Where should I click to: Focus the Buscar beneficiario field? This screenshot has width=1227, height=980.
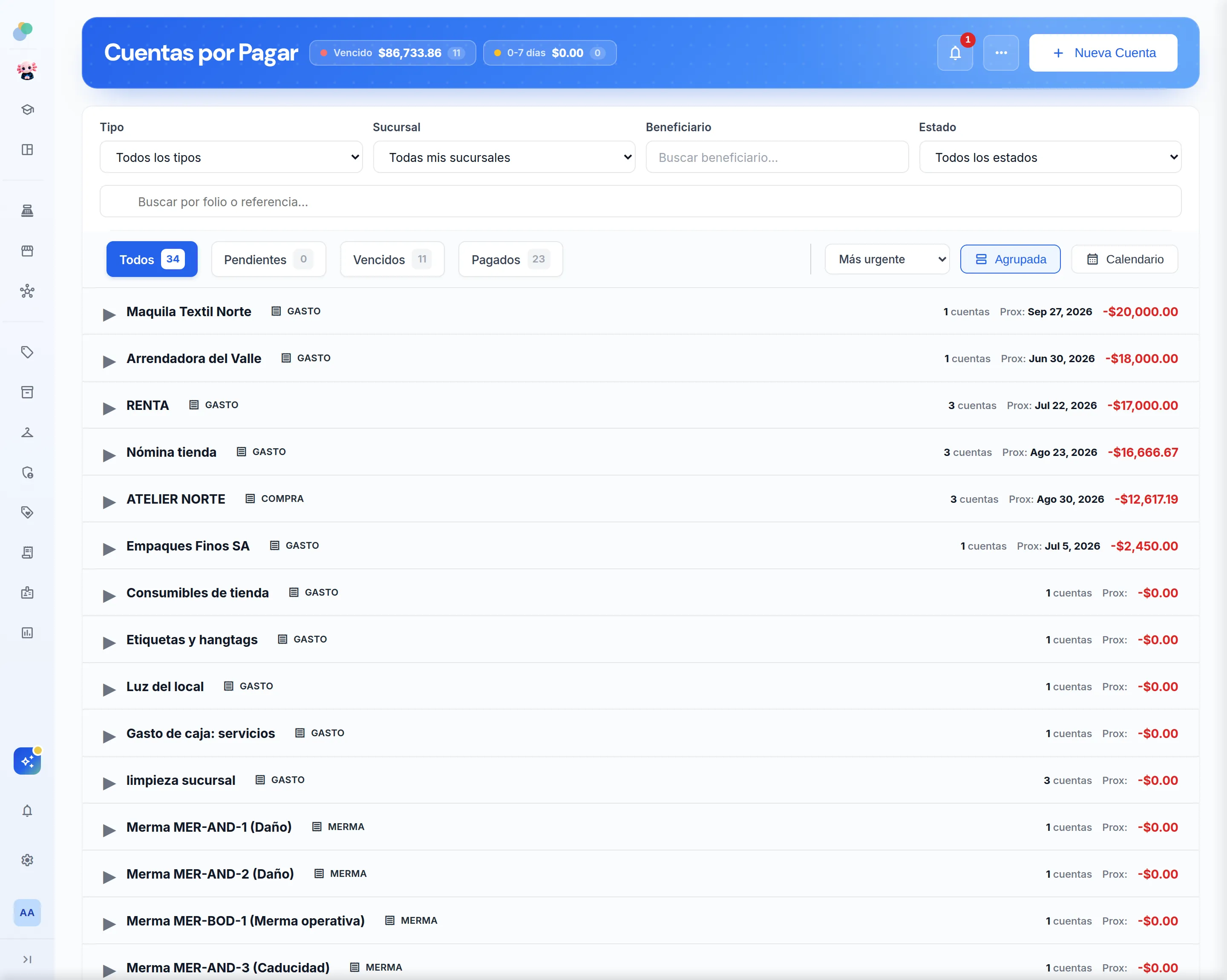pos(777,157)
